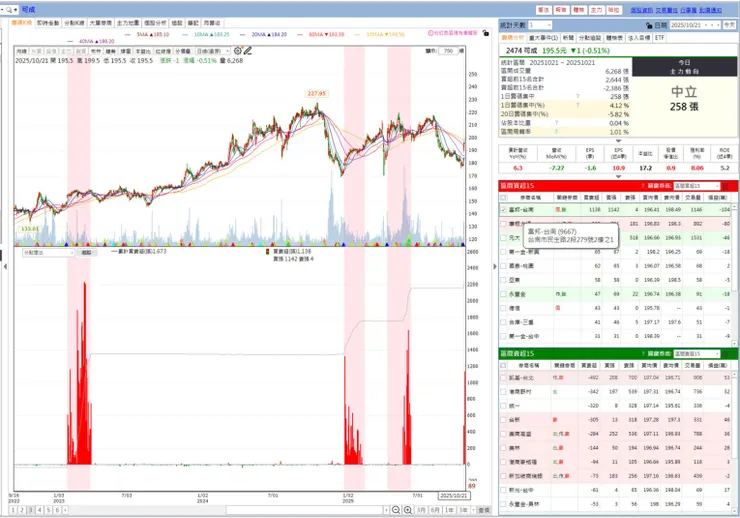This screenshot has width=740, height=518.
Task: Tick the checkbox for 元大 row
Action: 504,238
